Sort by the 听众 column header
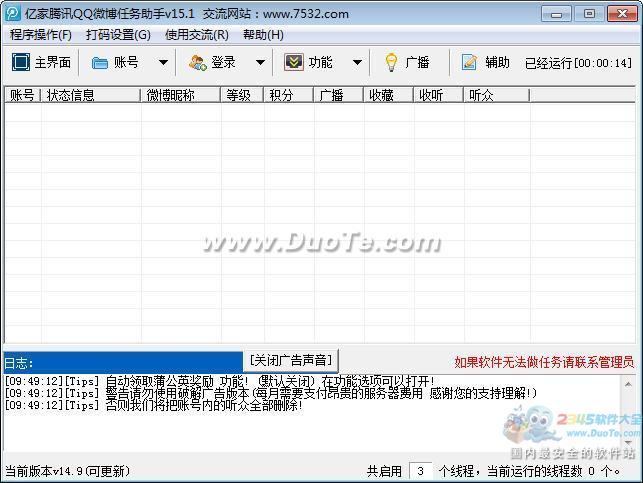This screenshot has width=643, height=483. (497, 95)
